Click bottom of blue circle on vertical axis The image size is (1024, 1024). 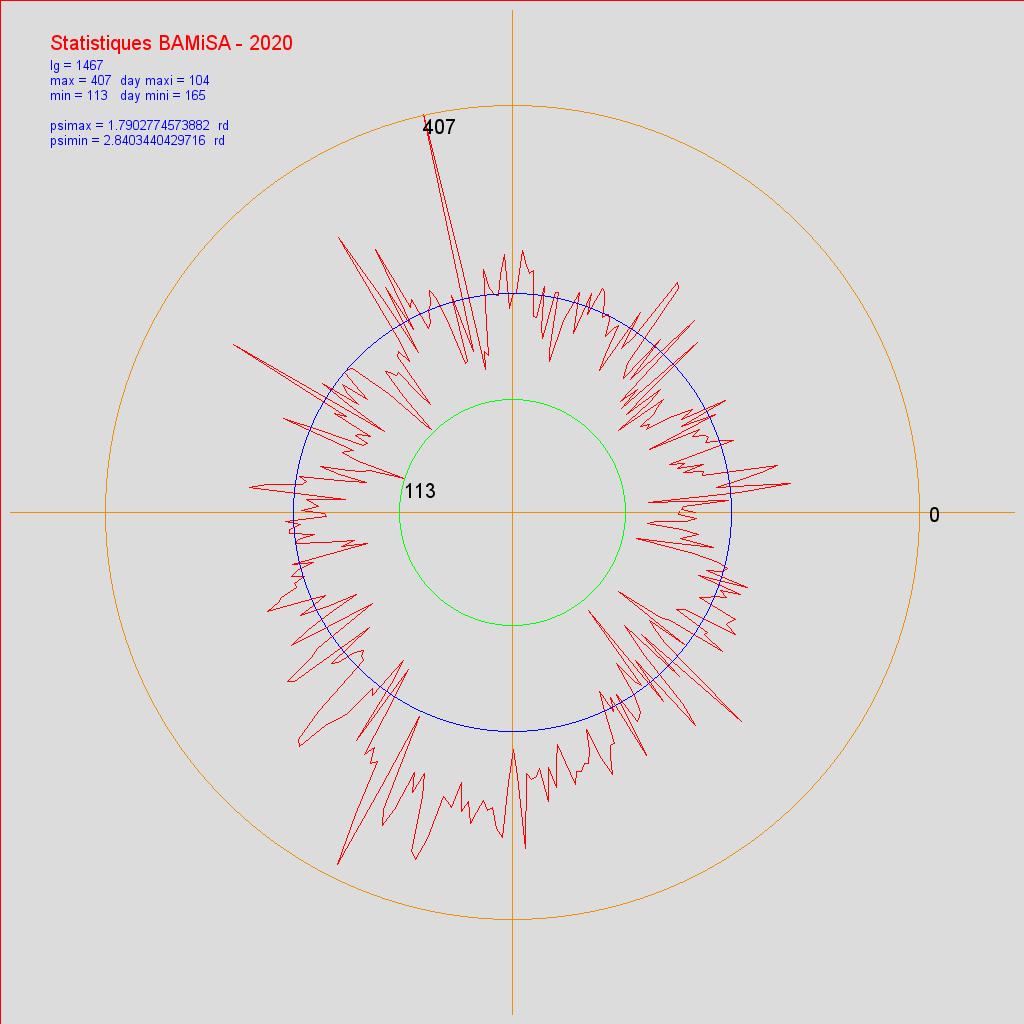512,731
